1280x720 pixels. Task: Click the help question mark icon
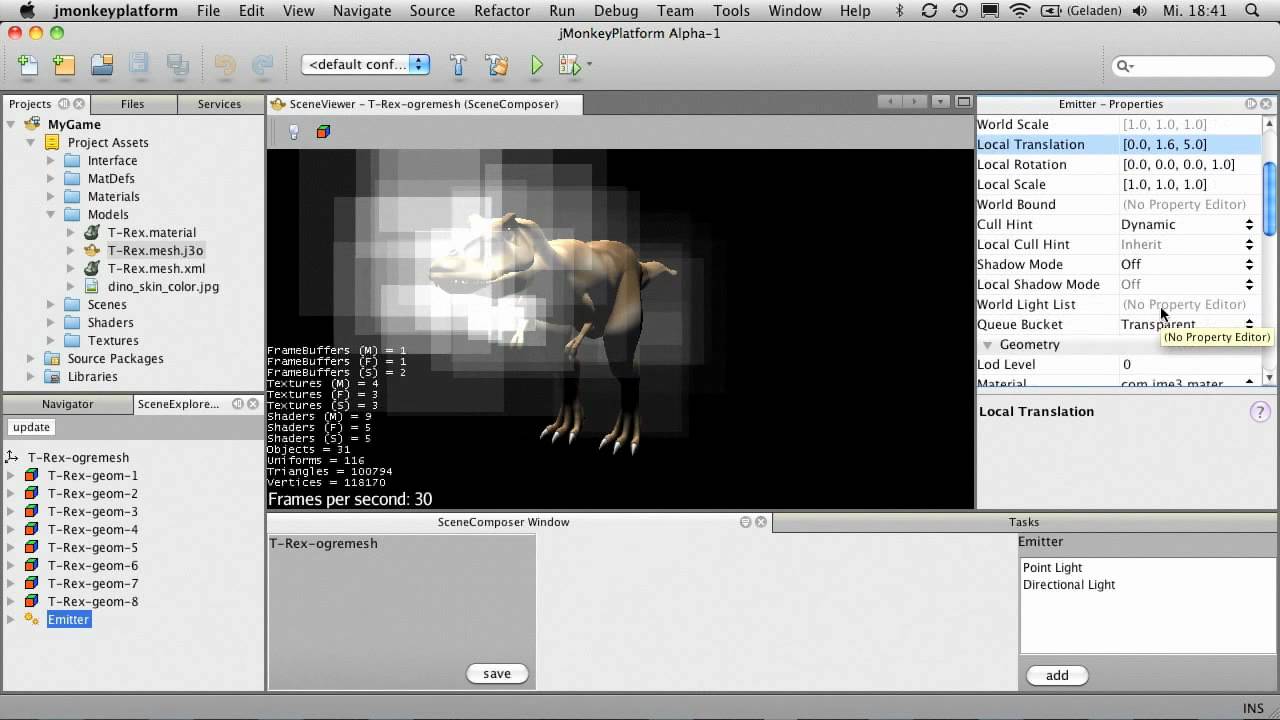1260,411
